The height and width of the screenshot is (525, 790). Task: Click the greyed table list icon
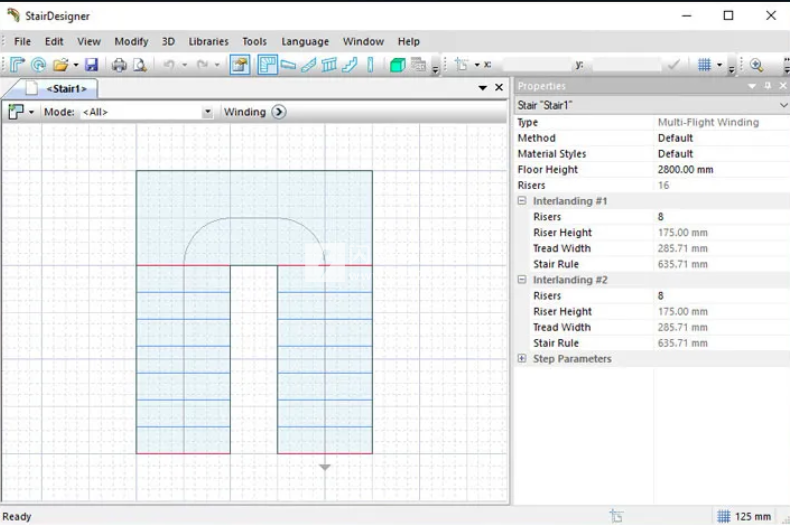pos(418,64)
